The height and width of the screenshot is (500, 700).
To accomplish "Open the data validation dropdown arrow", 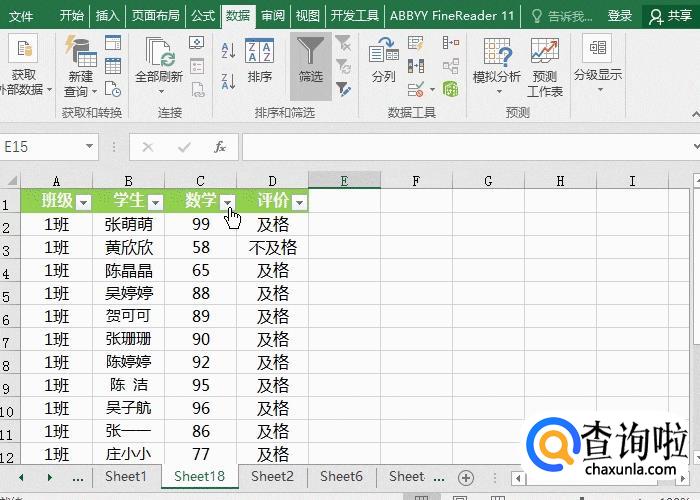I will [432, 90].
